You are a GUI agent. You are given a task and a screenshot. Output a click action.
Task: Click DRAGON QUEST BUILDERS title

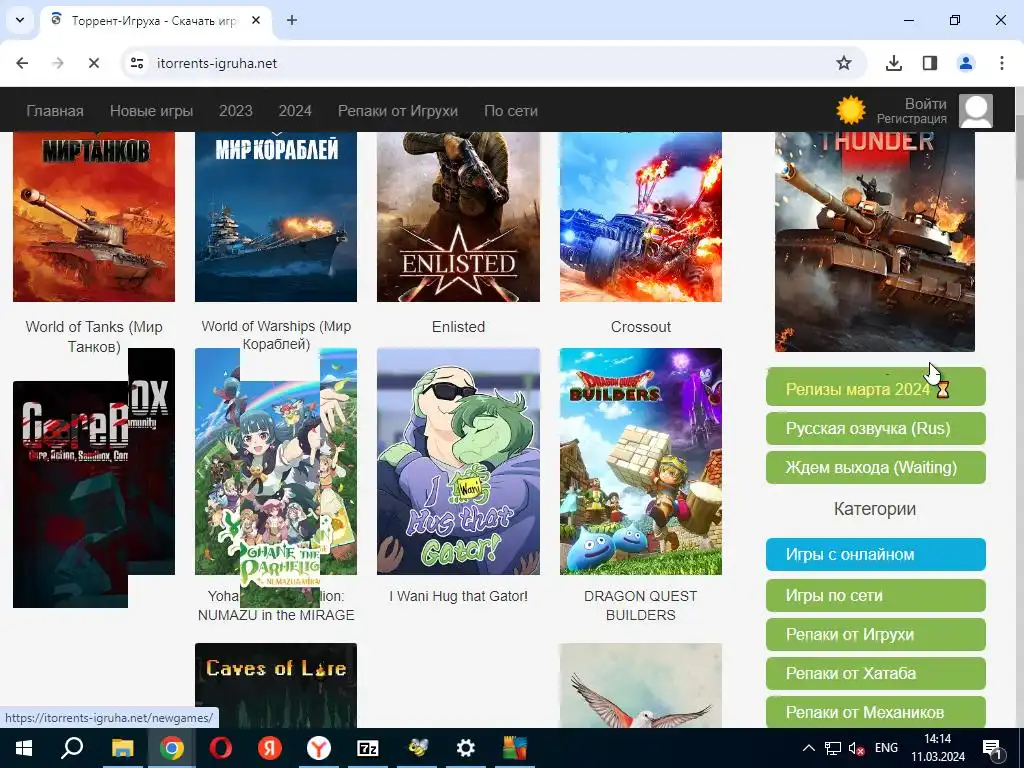pyautogui.click(x=641, y=605)
